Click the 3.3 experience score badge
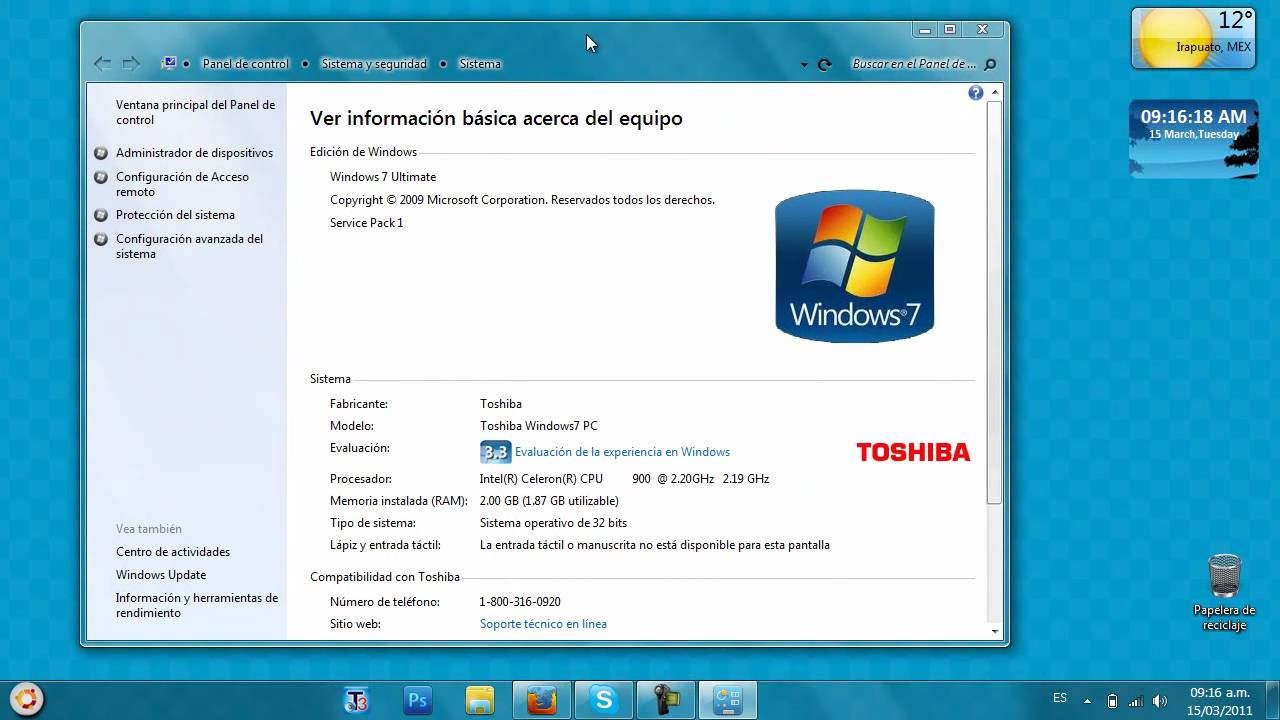The width and height of the screenshot is (1280, 720). point(495,452)
